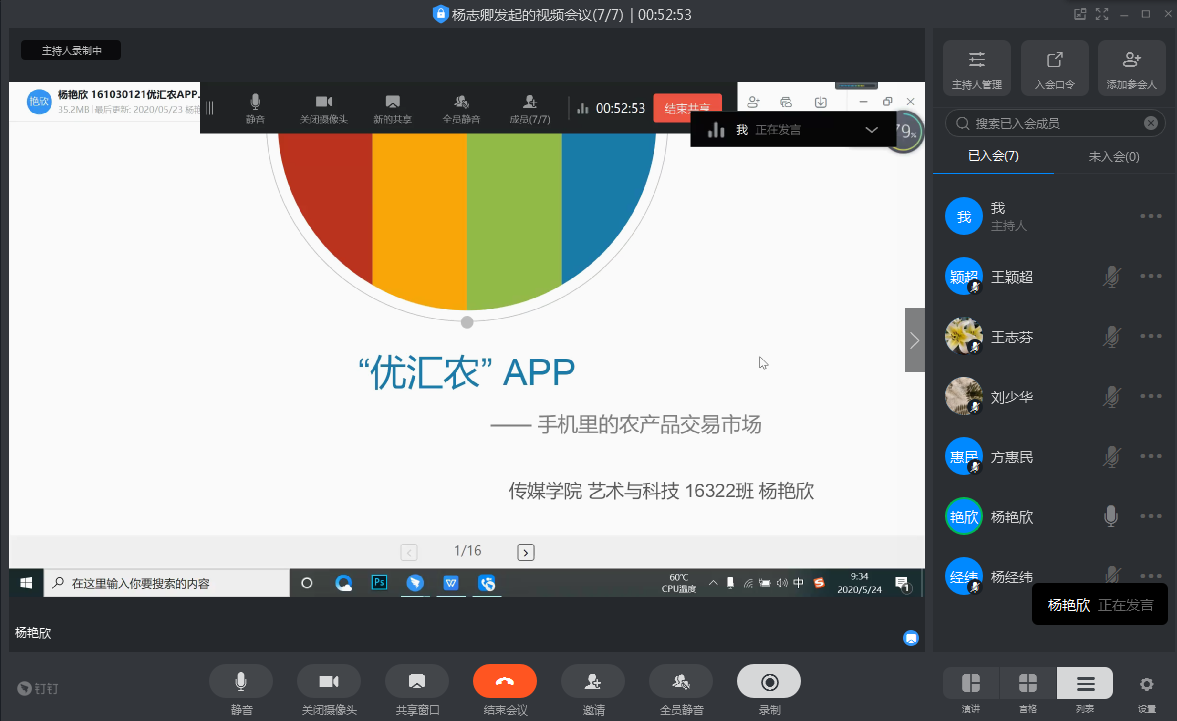The image size is (1177, 721).
Task: Go to next slide page arrow
Action: (525, 552)
